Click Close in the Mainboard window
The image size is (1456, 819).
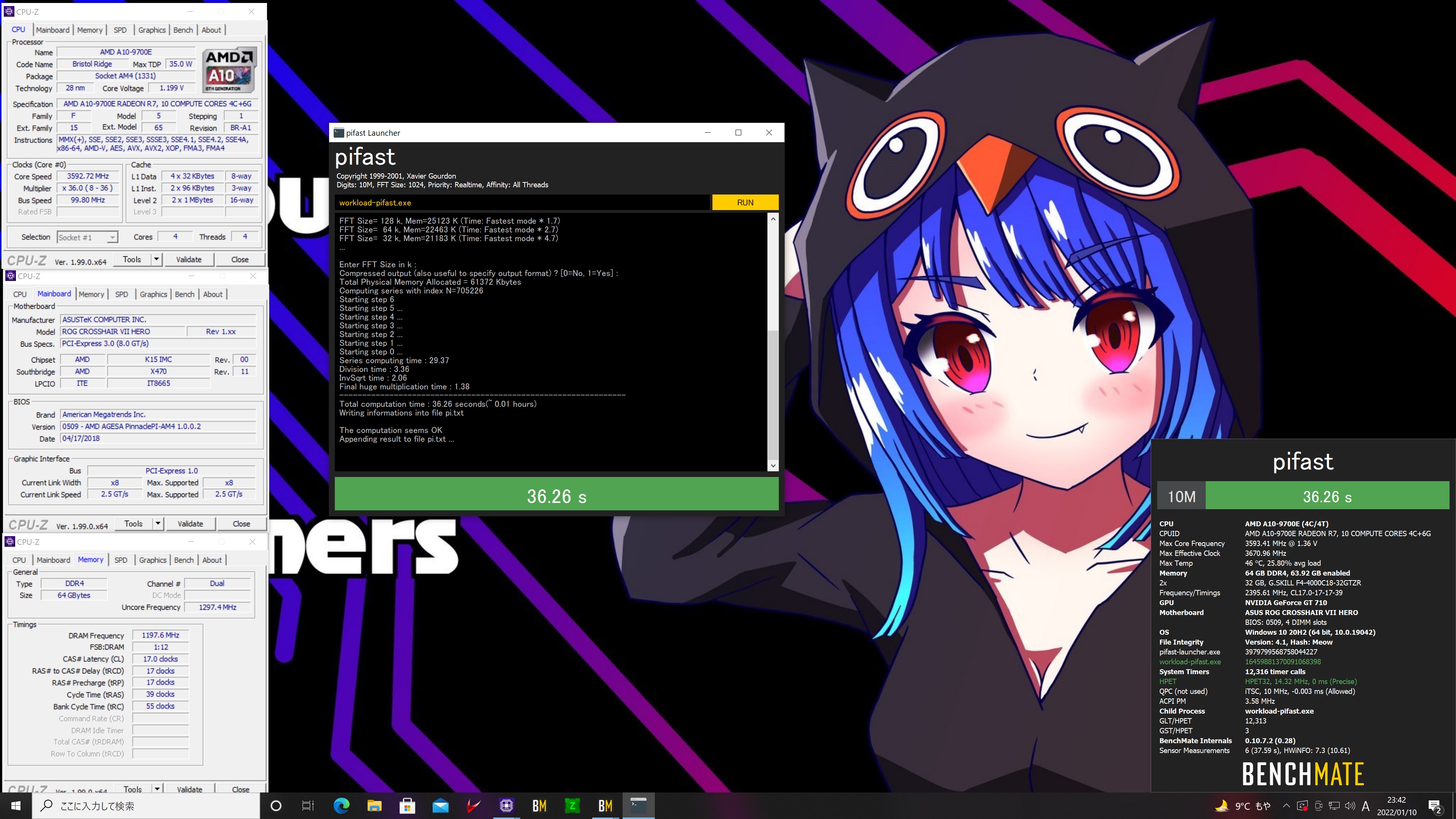pos(242,524)
